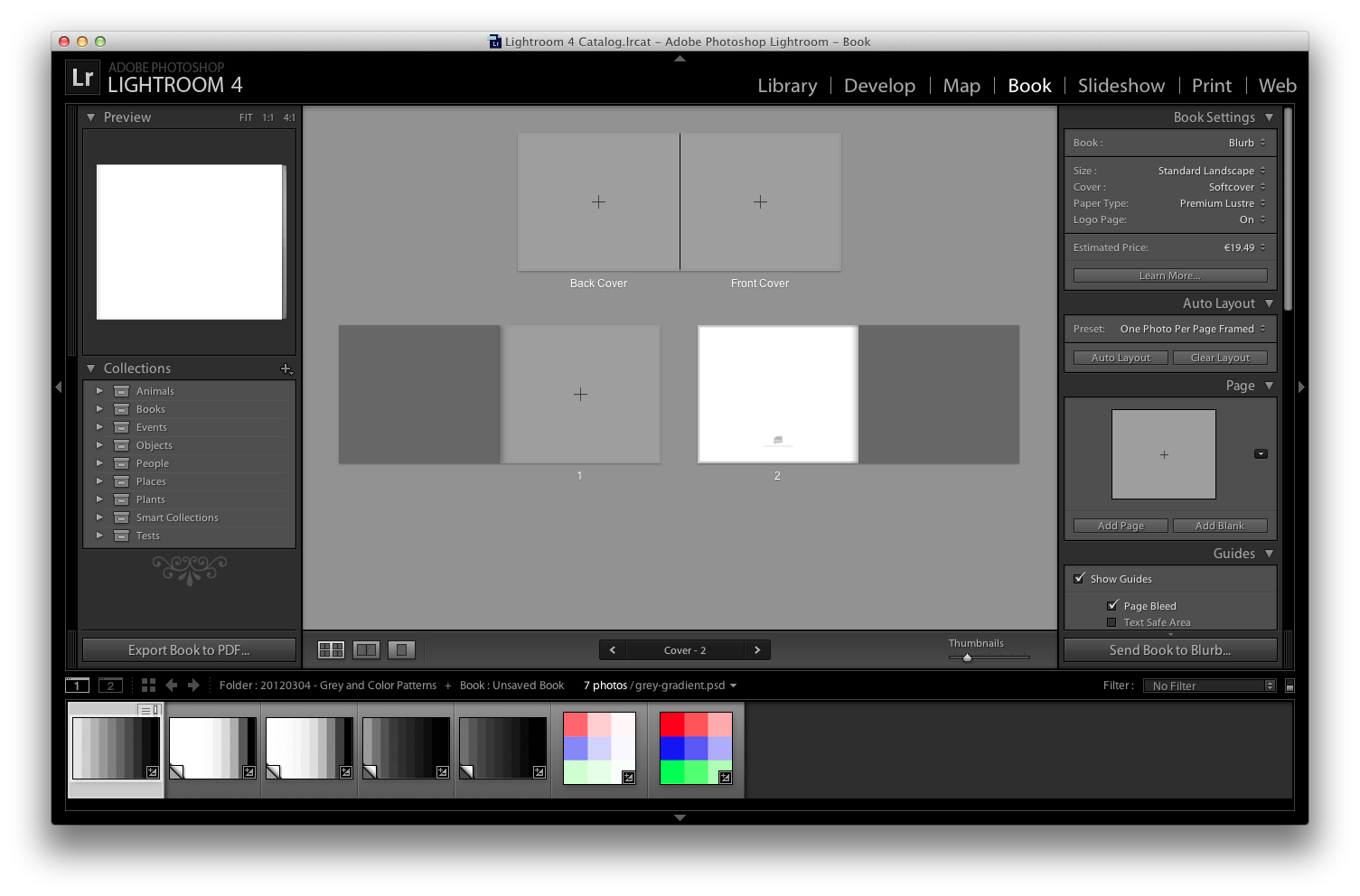Viewport: 1360px width, 896px height.
Task: Select Spread View icon in toolbar
Action: [x=366, y=649]
